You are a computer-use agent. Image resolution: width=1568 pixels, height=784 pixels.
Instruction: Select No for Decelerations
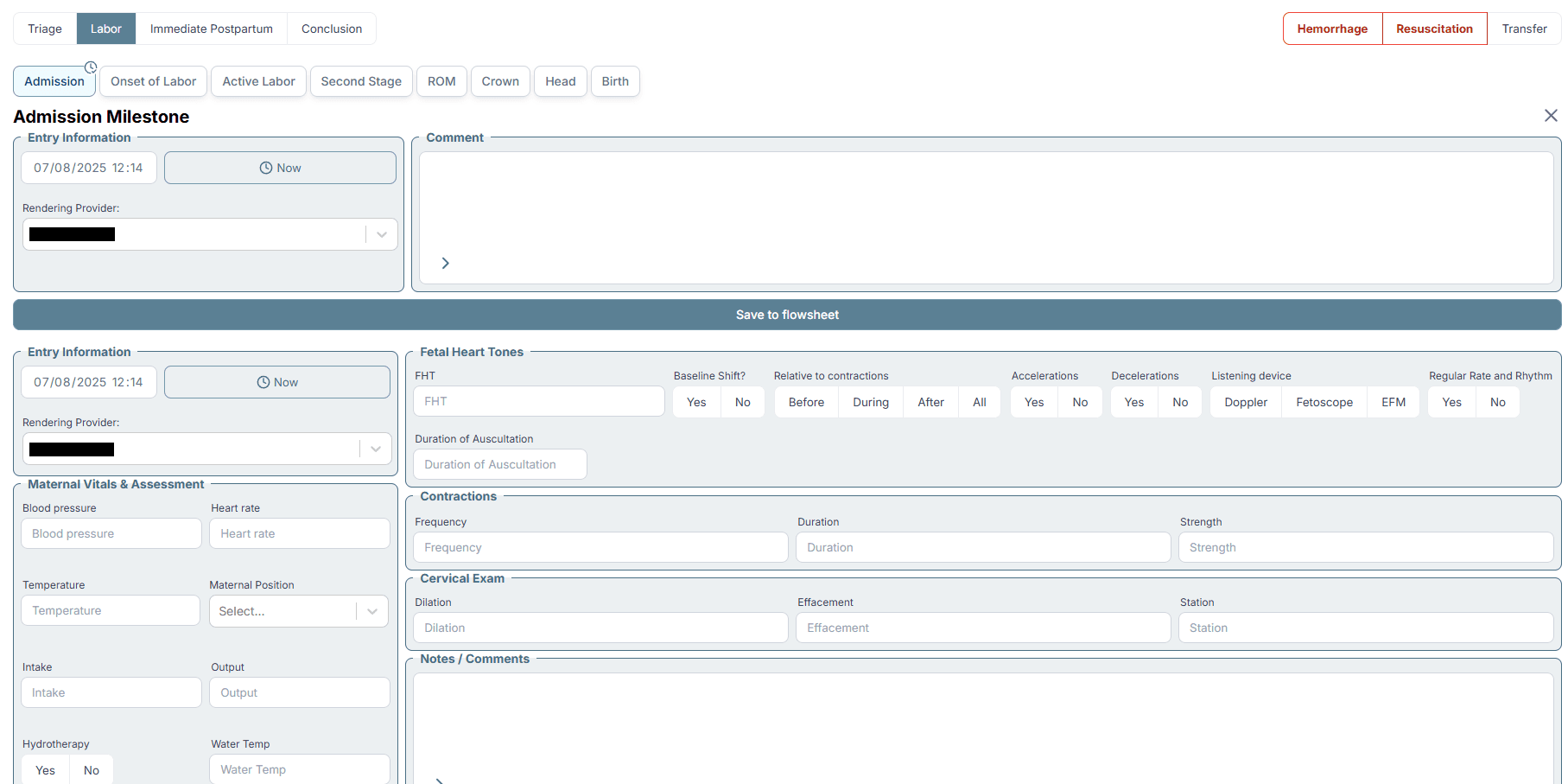(x=1179, y=401)
